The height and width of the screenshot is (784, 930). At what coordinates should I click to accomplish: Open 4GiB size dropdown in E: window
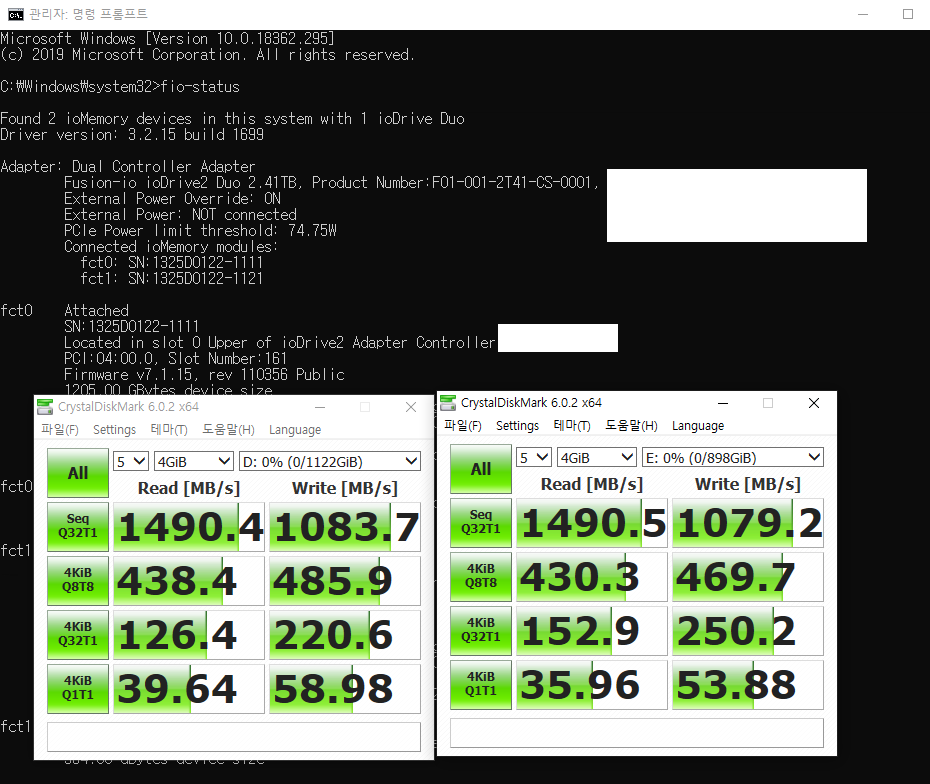point(597,457)
